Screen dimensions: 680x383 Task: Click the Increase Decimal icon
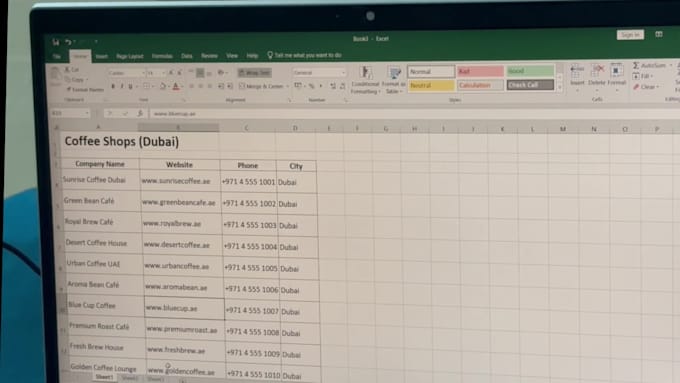coord(333,86)
